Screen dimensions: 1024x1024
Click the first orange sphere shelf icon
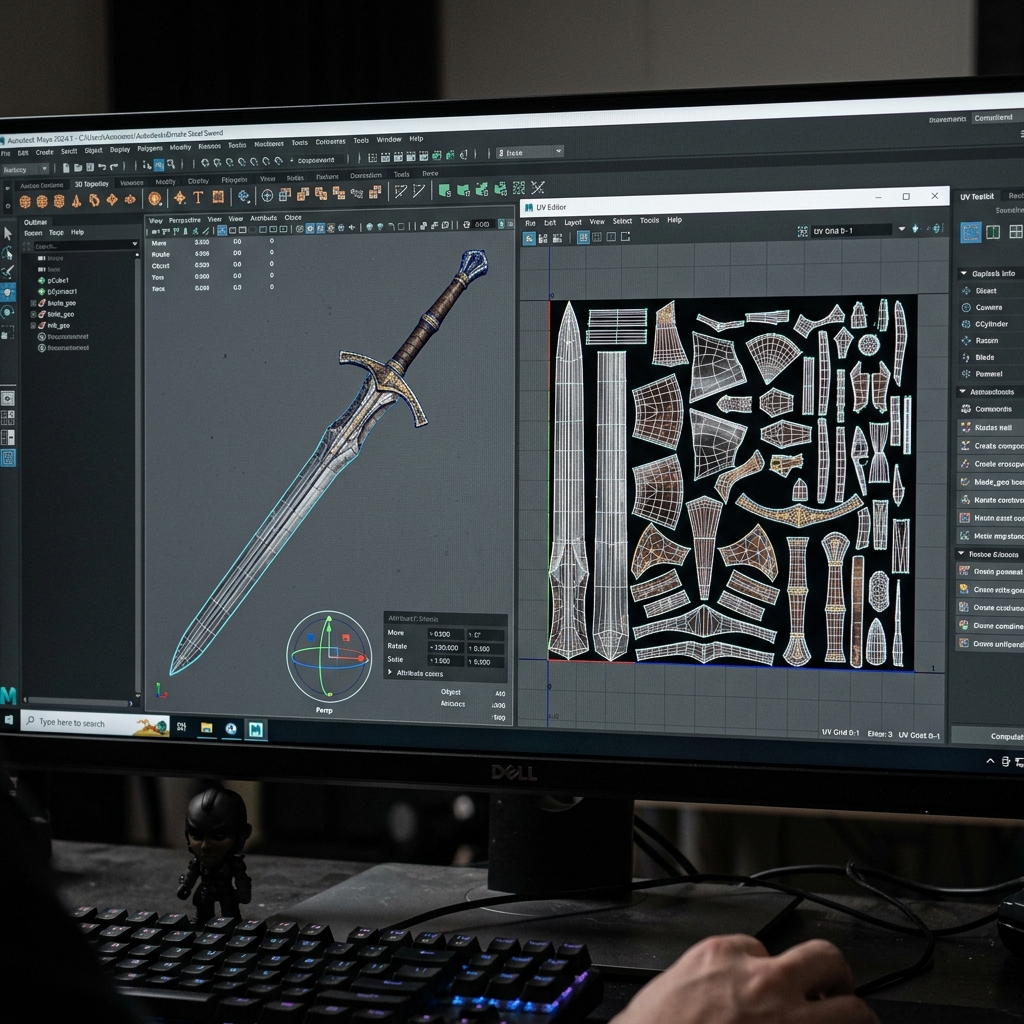pyautogui.click(x=25, y=201)
